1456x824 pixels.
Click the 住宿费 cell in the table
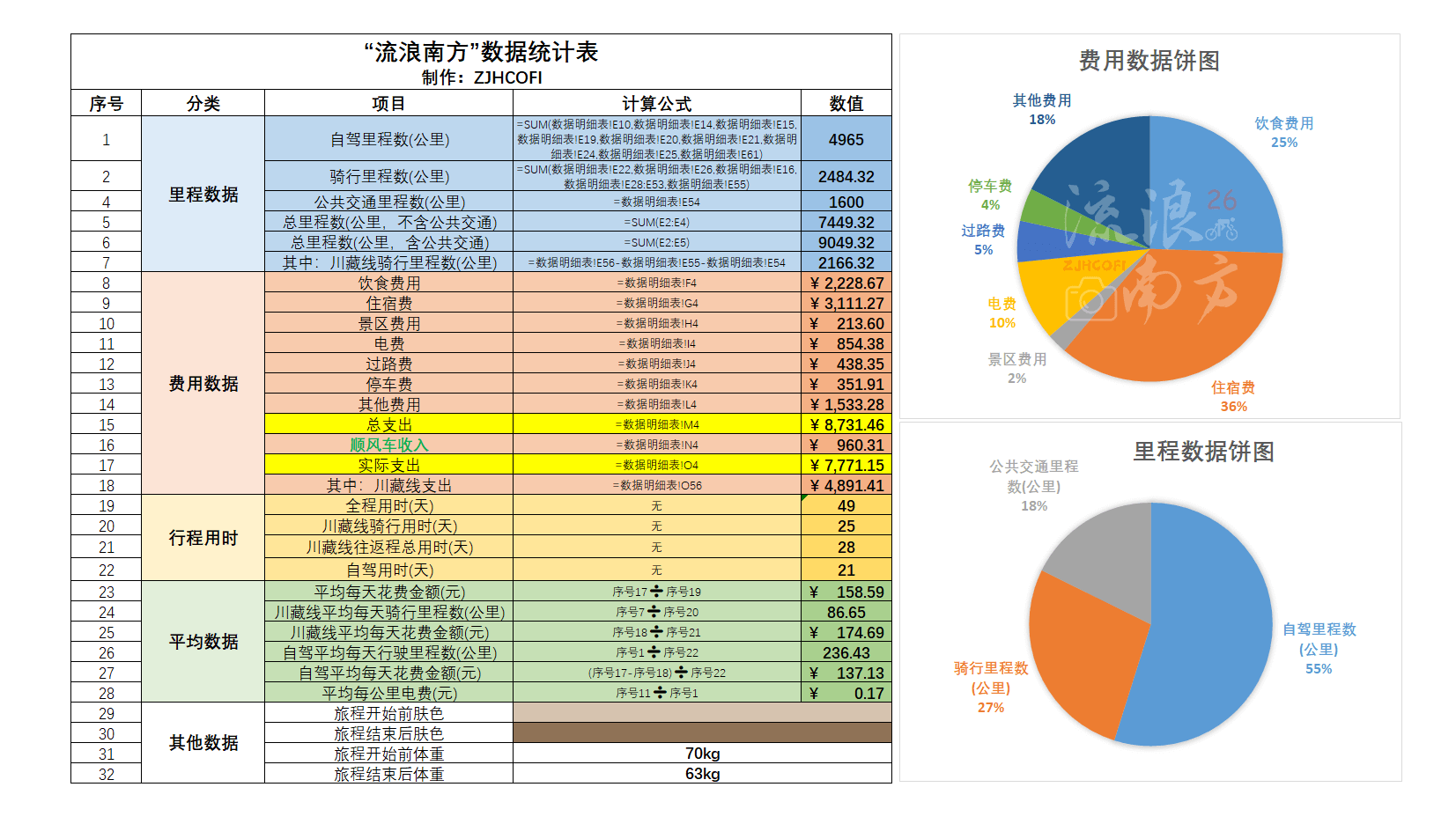389,303
